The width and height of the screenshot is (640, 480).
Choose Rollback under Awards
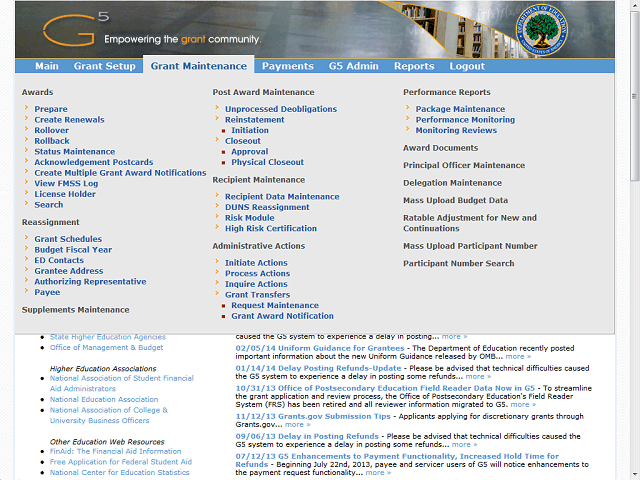tap(52, 141)
